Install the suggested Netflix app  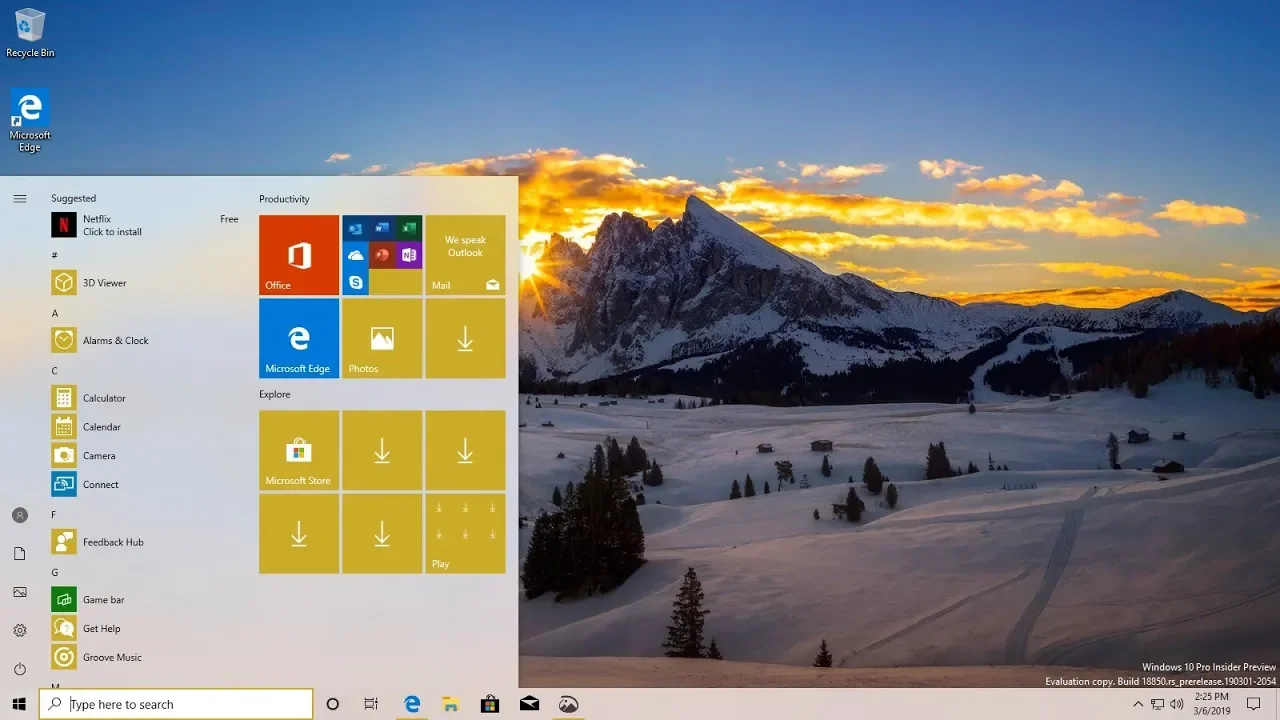pos(145,225)
